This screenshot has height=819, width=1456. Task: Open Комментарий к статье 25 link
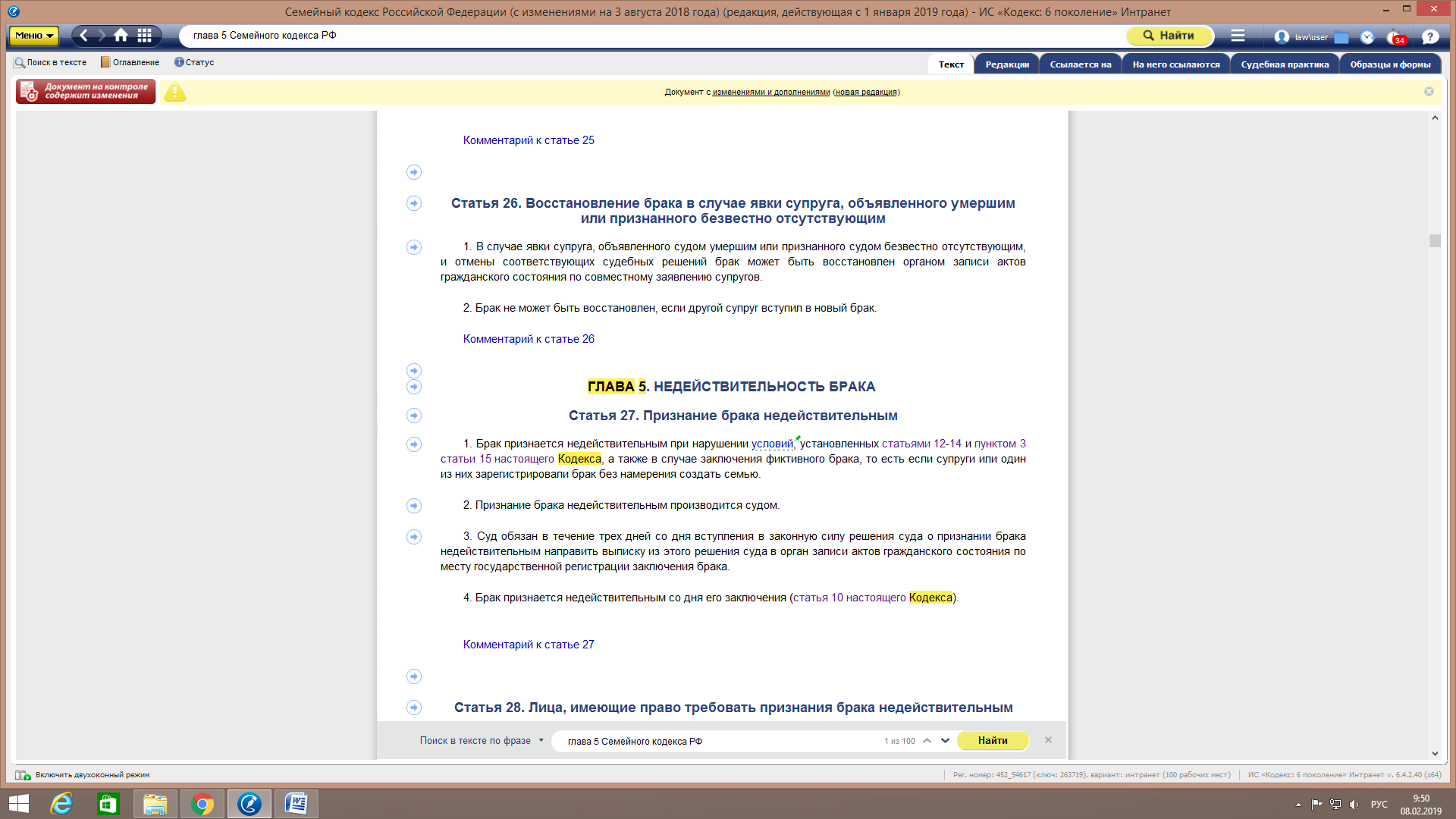pos(529,140)
